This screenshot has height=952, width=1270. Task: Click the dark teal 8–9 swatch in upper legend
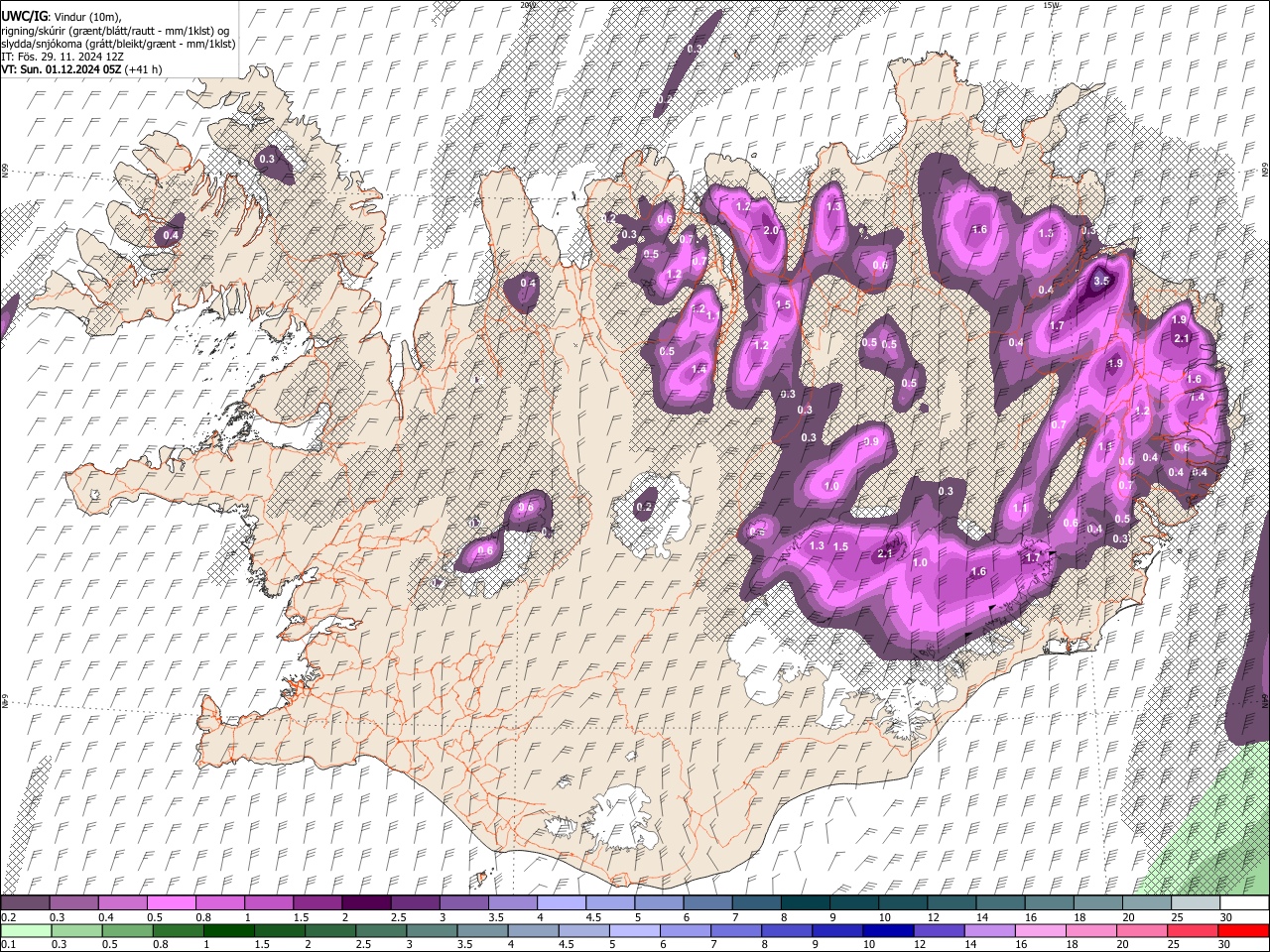pos(805,902)
